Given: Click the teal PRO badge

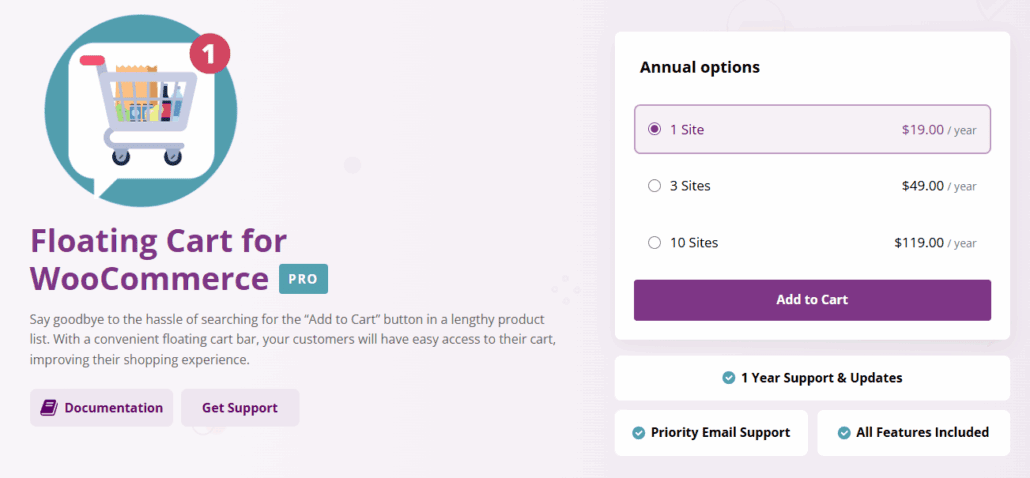Looking at the screenshot, I should click(x=303, y=279).
